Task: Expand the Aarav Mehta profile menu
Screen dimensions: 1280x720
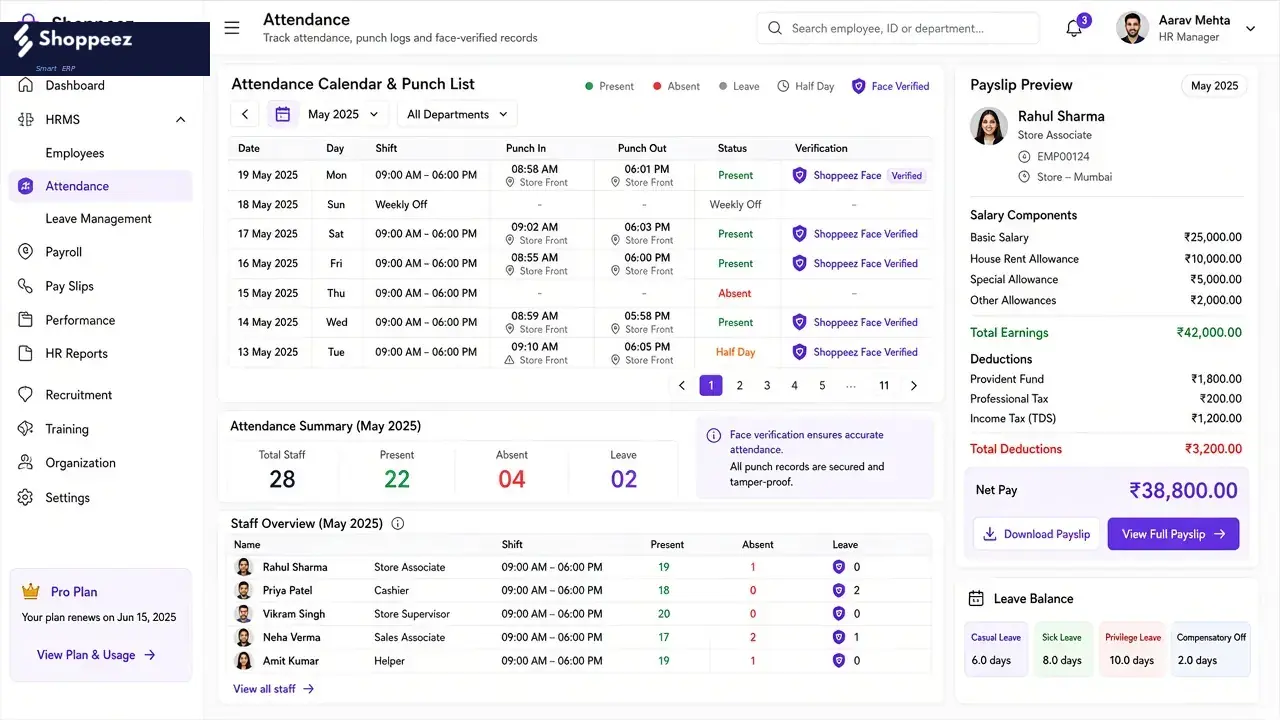Action: pos(1250,29)
